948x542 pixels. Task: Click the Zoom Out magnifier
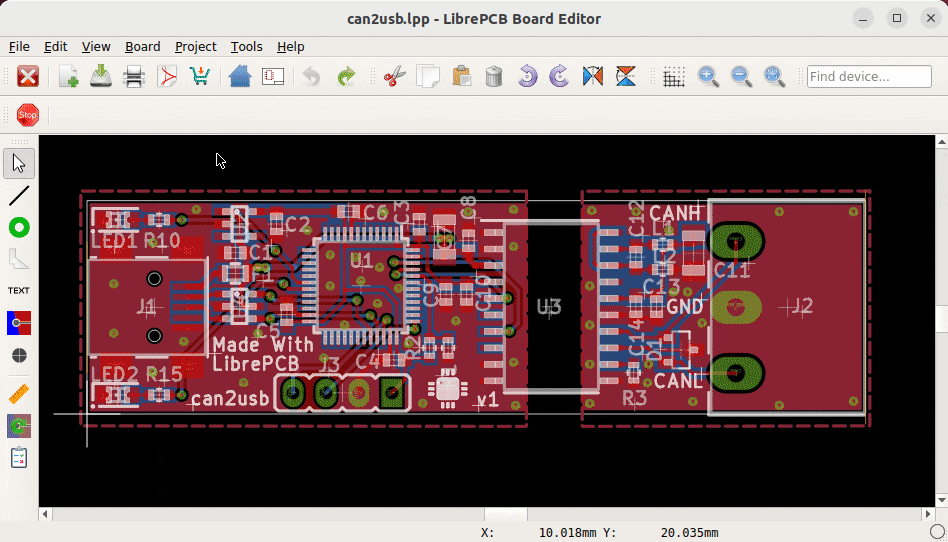(x=741, y=76)
